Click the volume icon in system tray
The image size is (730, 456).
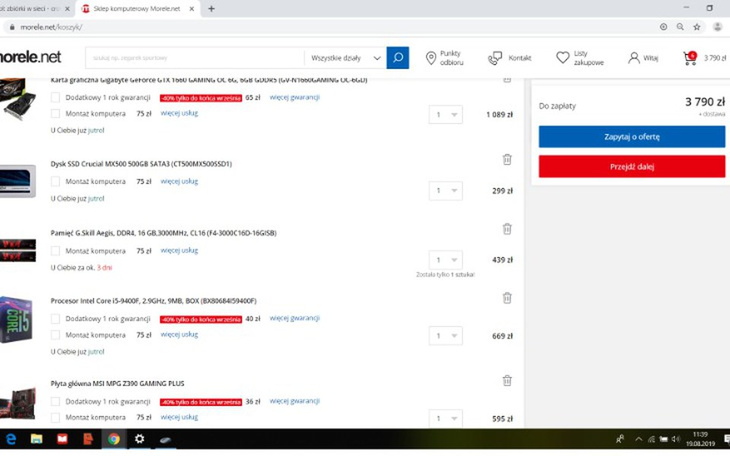coord(676,439)
